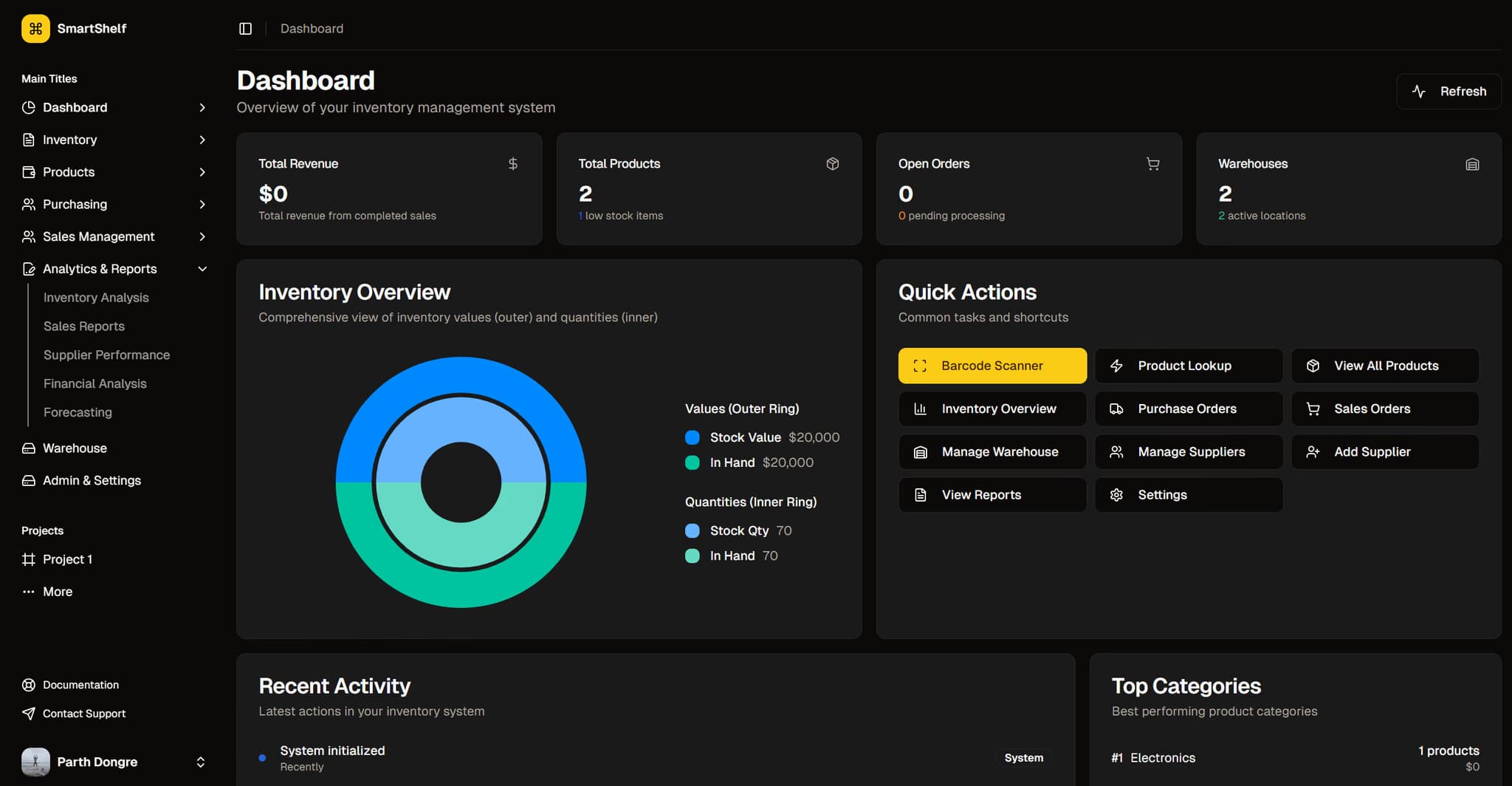Click the Settings gear quick action icon
Screen dimensions: 1512x786
pos(1116,495)
